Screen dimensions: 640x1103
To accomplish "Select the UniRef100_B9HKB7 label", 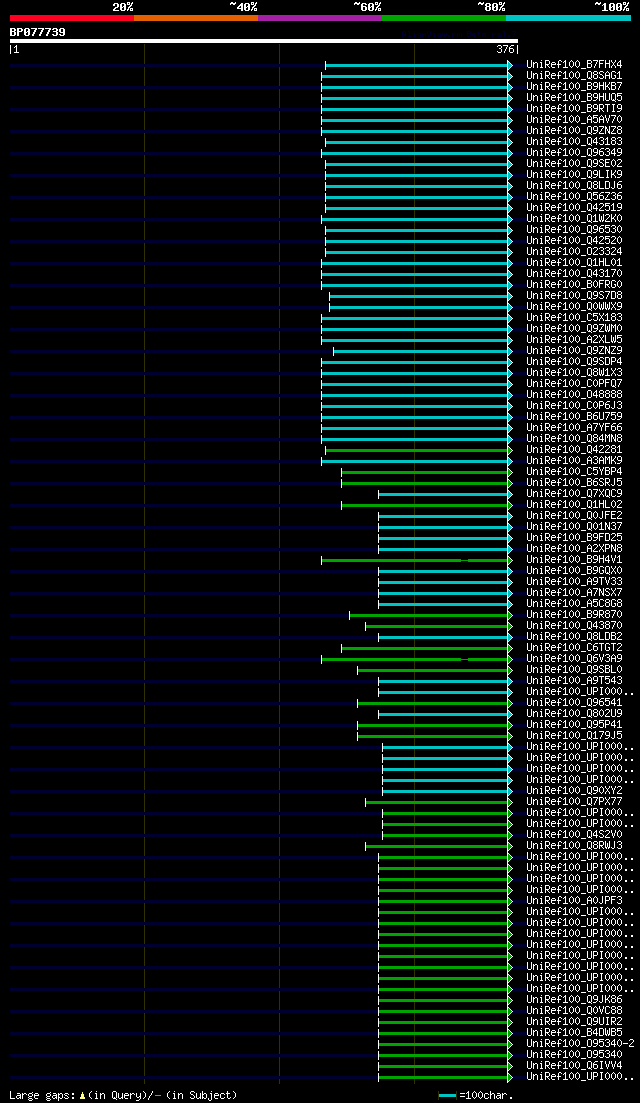I will tap(574, 87).
